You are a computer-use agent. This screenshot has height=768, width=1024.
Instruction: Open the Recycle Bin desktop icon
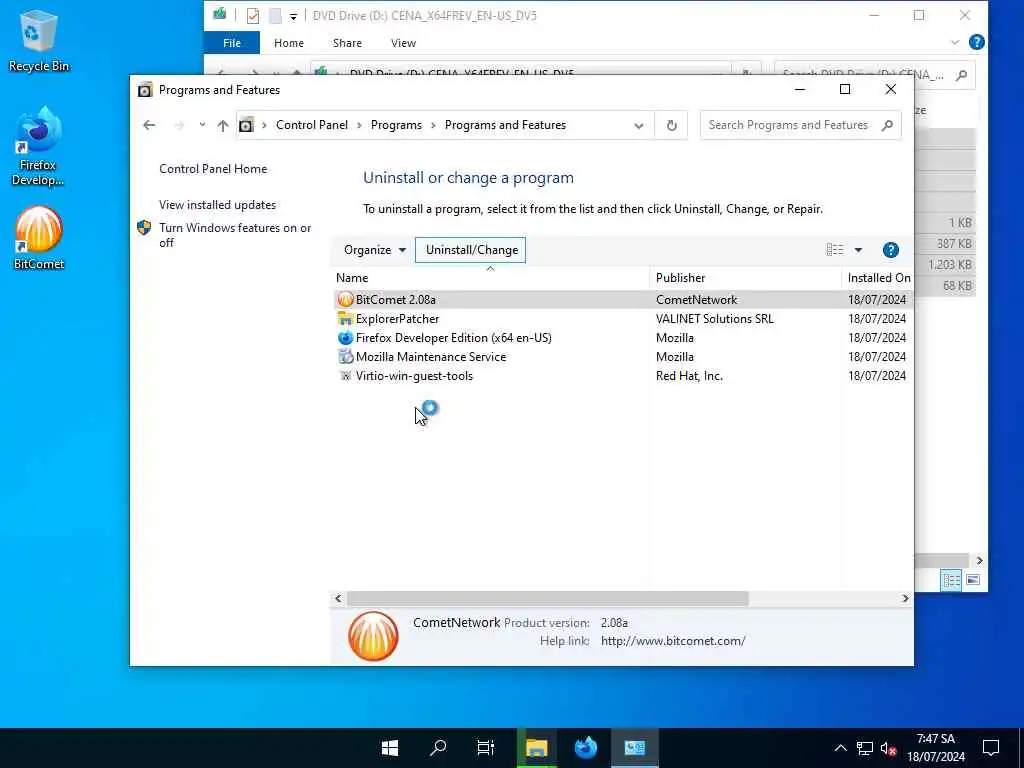pyautogui.click(x=39, y=40)
